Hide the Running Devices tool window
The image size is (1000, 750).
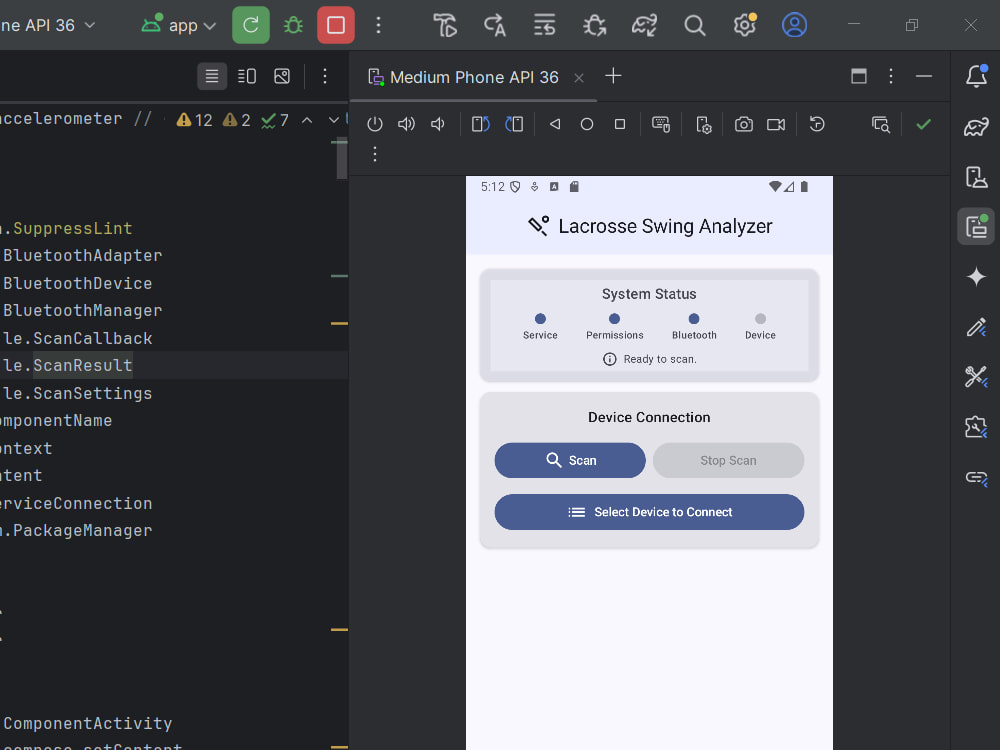coord(923,77)
